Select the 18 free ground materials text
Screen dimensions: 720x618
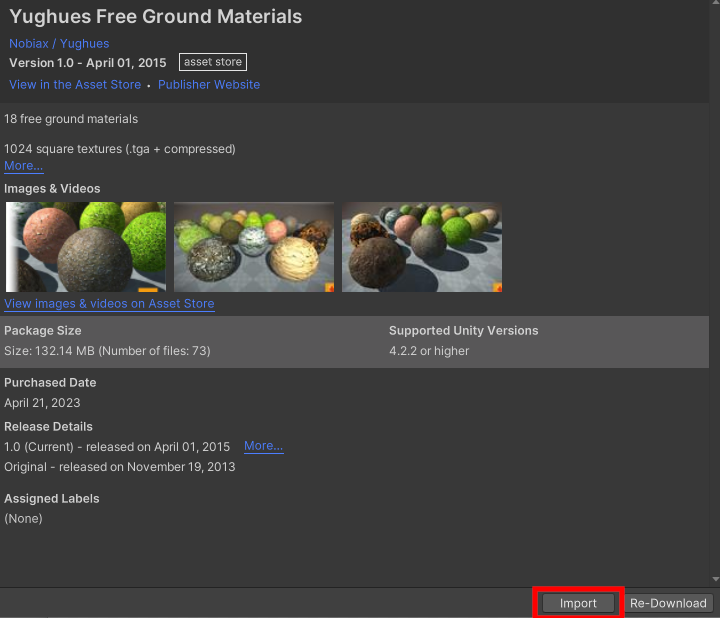click(x=71, y=119)
